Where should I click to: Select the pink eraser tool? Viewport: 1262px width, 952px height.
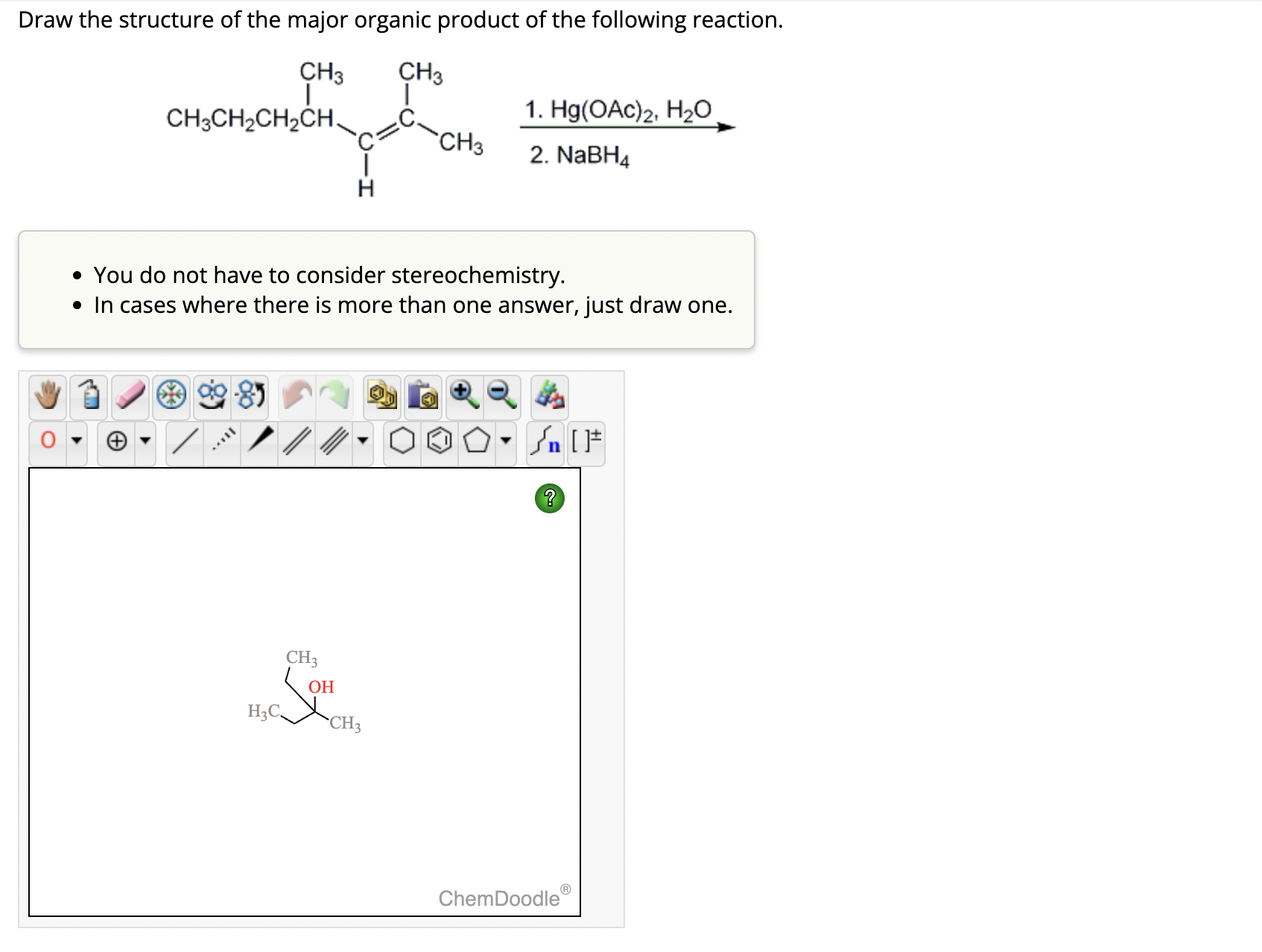pos(130,396)
